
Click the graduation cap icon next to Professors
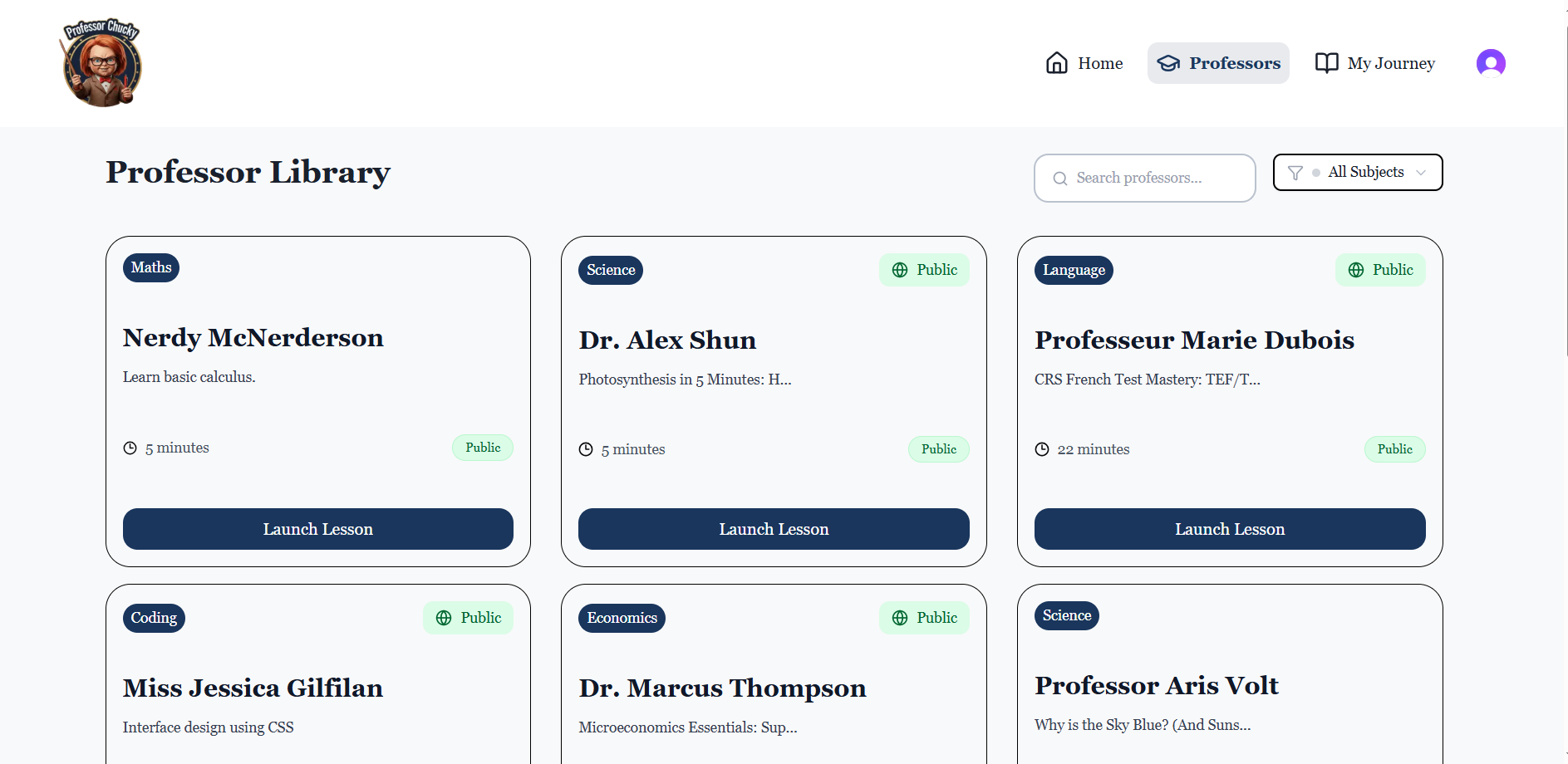point(1168,62)
